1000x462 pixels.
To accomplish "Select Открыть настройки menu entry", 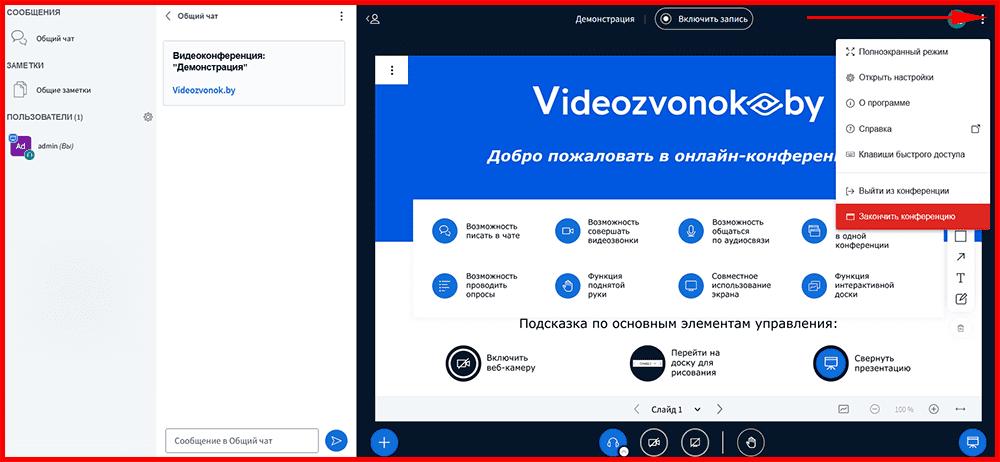I will pos(912,77).
